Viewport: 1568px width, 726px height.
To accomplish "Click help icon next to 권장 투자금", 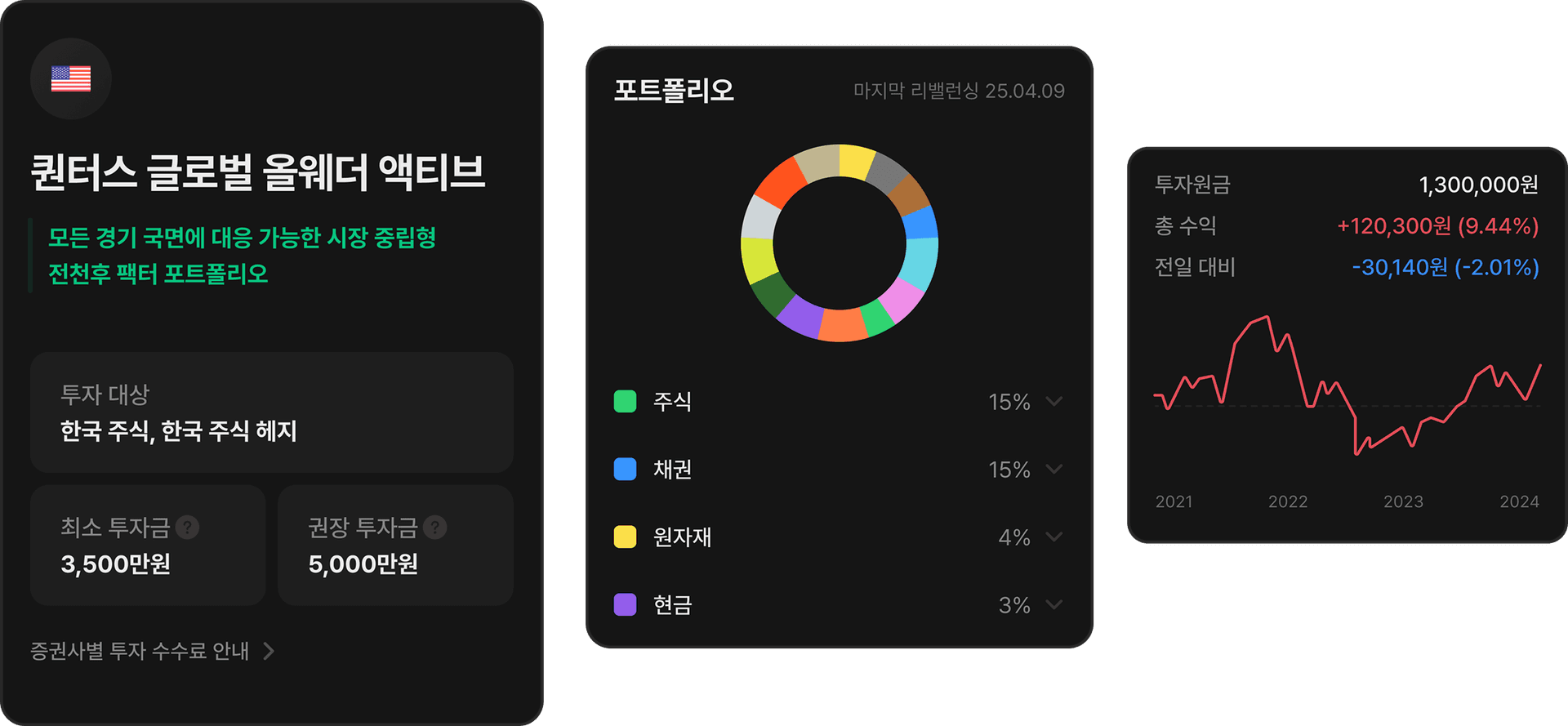I will [435, 528].
